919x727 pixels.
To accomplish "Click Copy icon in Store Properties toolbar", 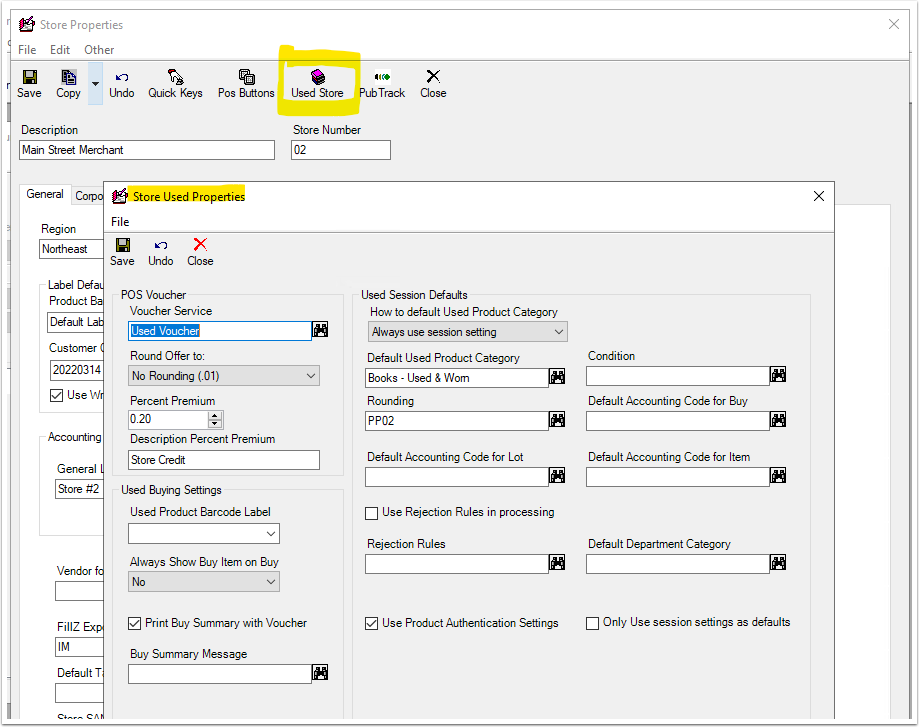I will [x=69, y=84].
